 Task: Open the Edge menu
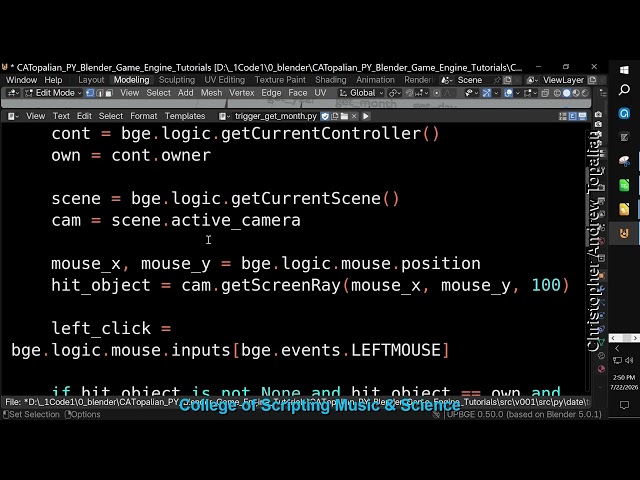[x=271, y=93]
